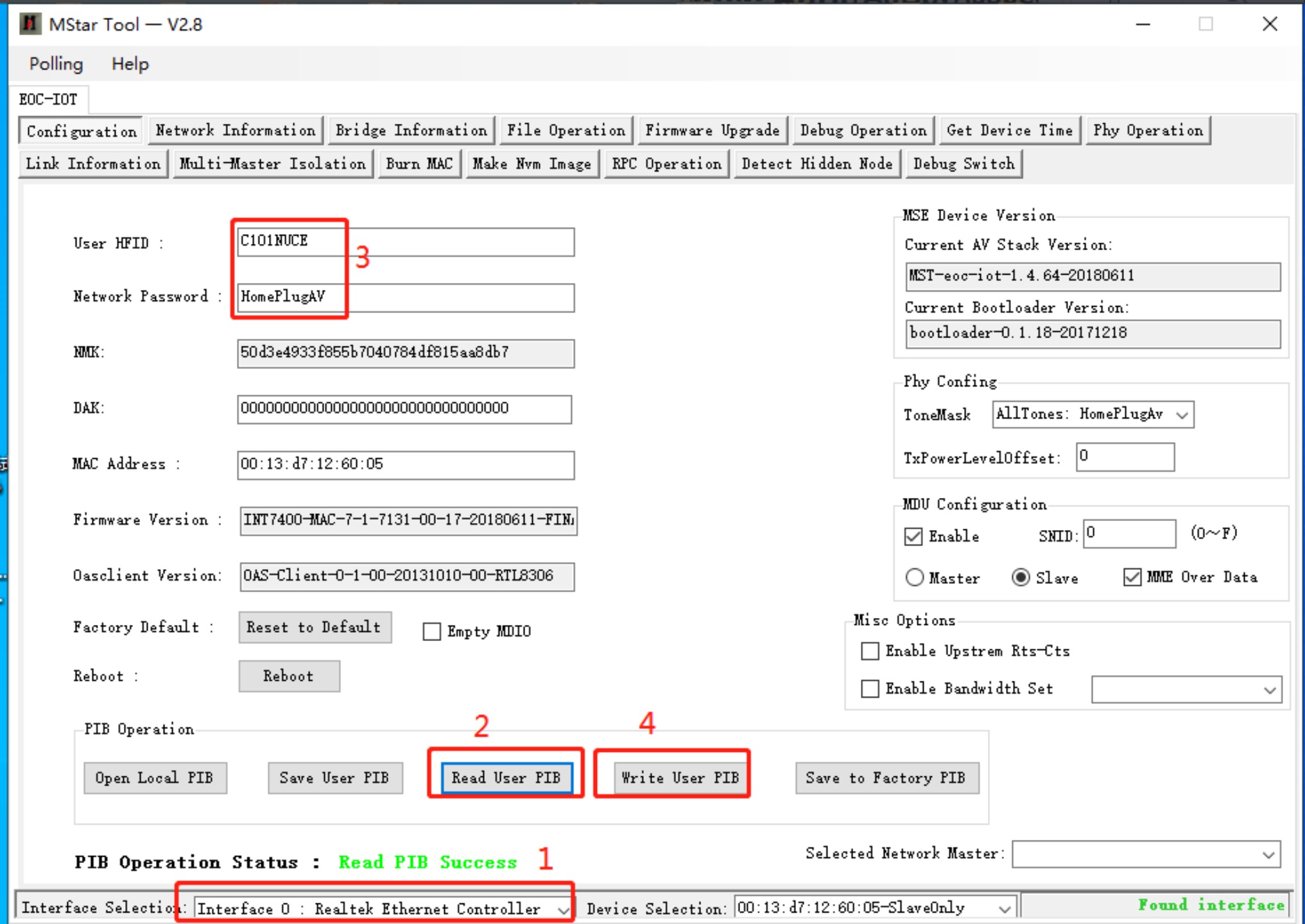Click the Read User PIB button
The image size is (1305, 924).
point(506,778)
